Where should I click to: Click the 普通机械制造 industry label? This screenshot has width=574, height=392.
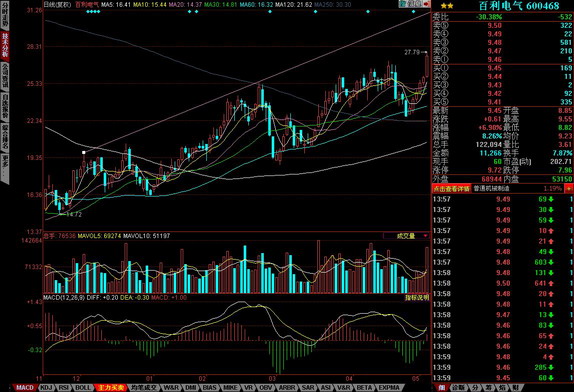point(491,189)
